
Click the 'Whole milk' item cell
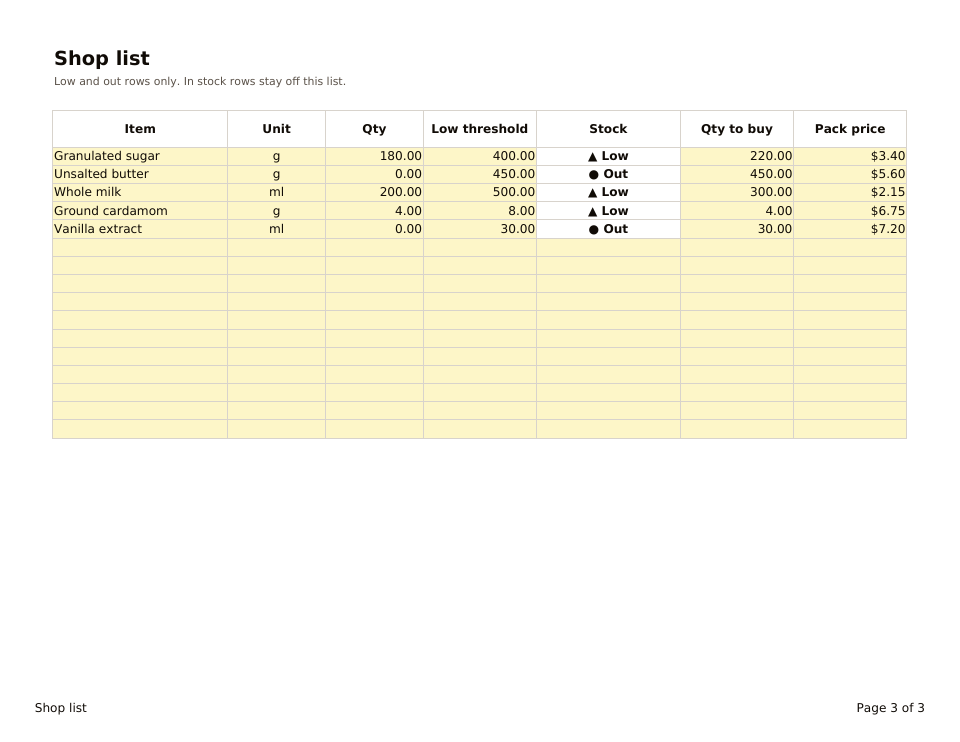click(x=140, y=192)
